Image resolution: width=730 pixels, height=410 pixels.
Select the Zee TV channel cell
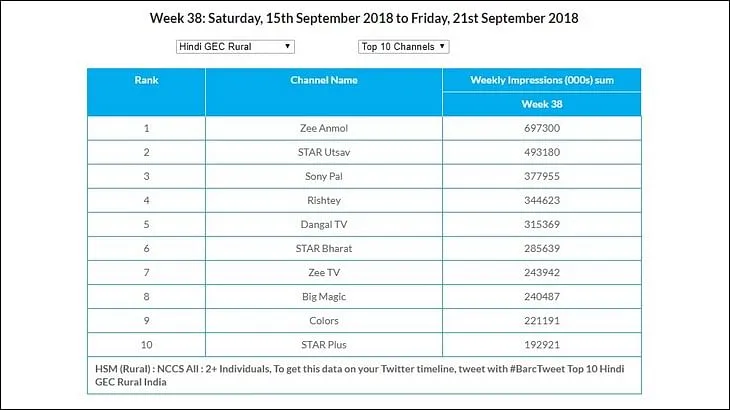[324, 273]
